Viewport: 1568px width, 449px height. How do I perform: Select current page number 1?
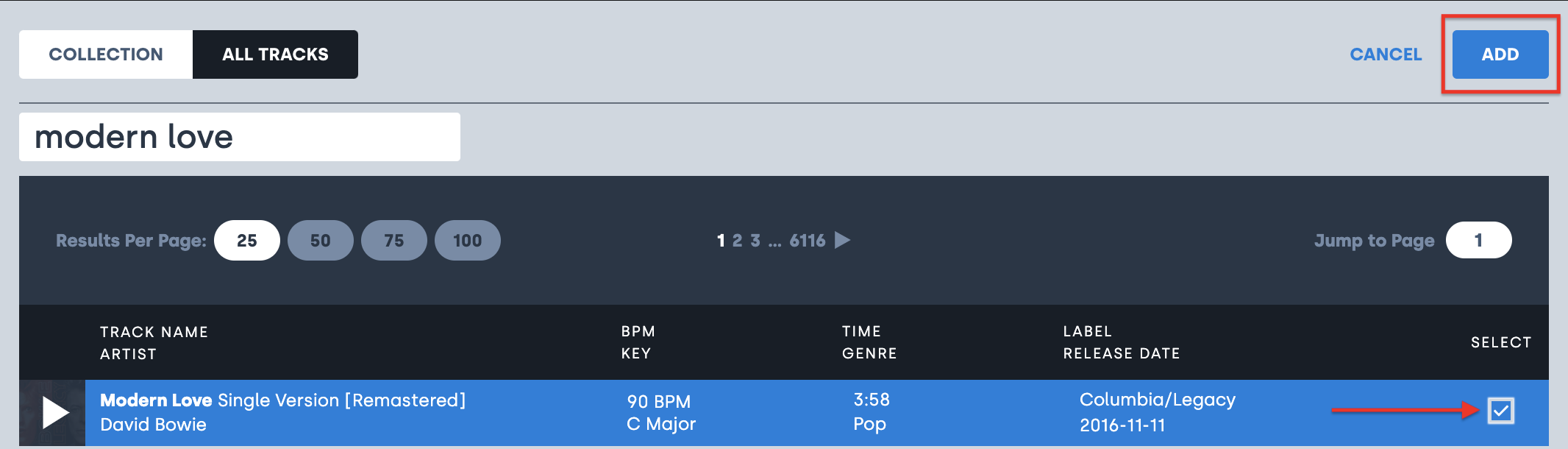pyautogui.click(x=721, y=240)
